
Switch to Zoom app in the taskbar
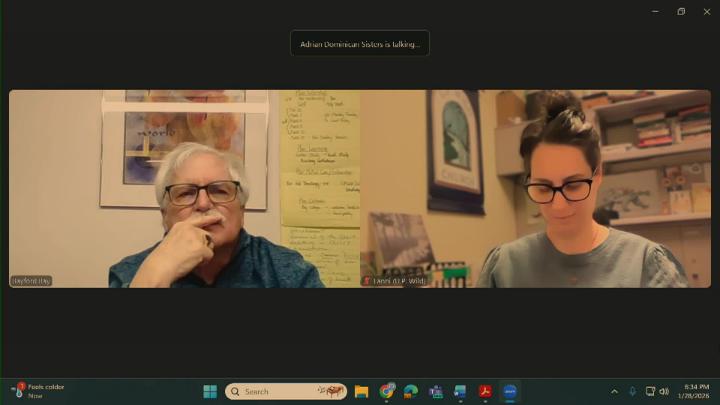pos(510,391)
